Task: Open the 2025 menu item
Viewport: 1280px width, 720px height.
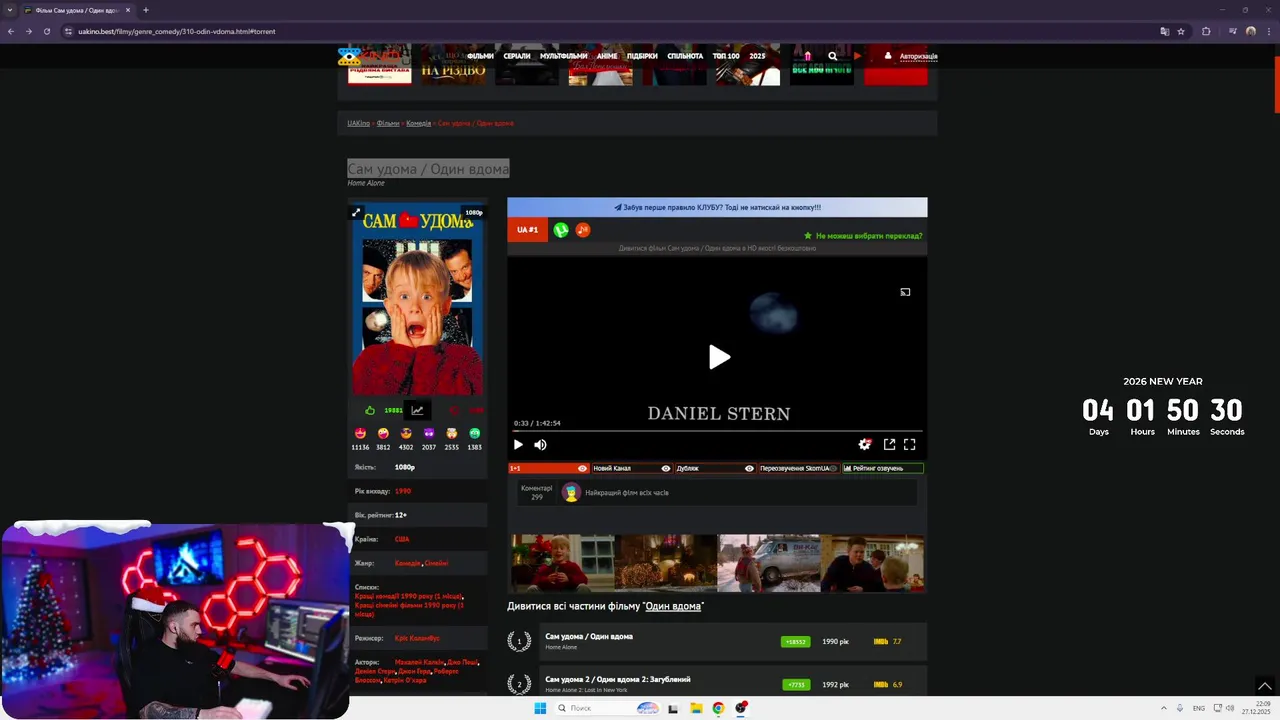Action: 757,56
